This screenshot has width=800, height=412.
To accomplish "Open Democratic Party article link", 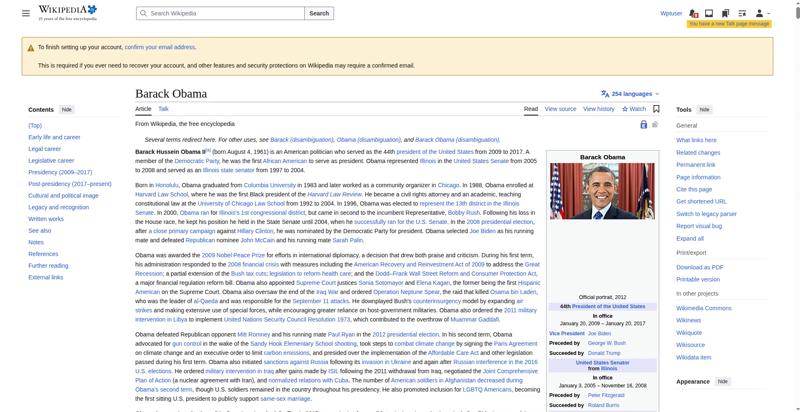I will 197,161.
